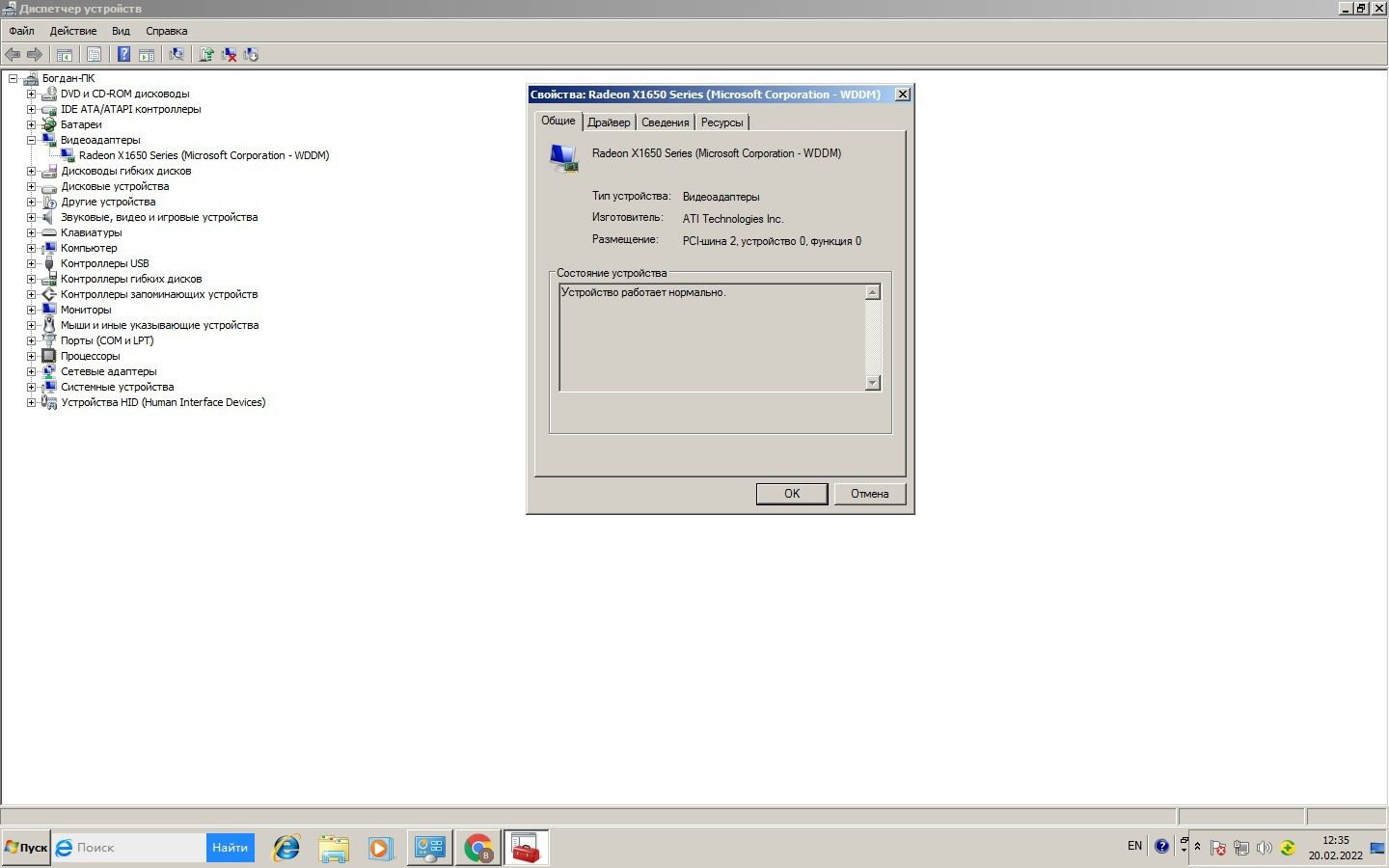This screenshot has height=868, width=1389.
Task: Click the Звуковые устройства speaker icon
Action: [49, 217]
